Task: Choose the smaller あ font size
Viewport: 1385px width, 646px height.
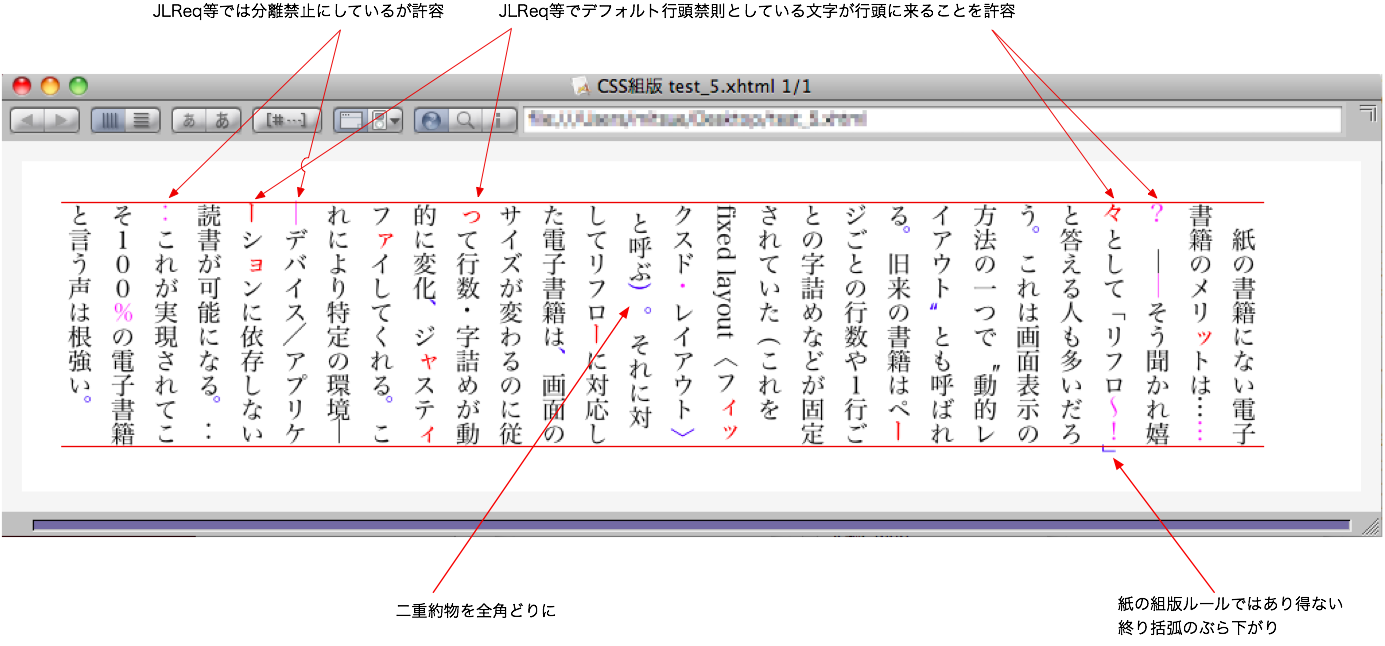Action: [189, 120]
